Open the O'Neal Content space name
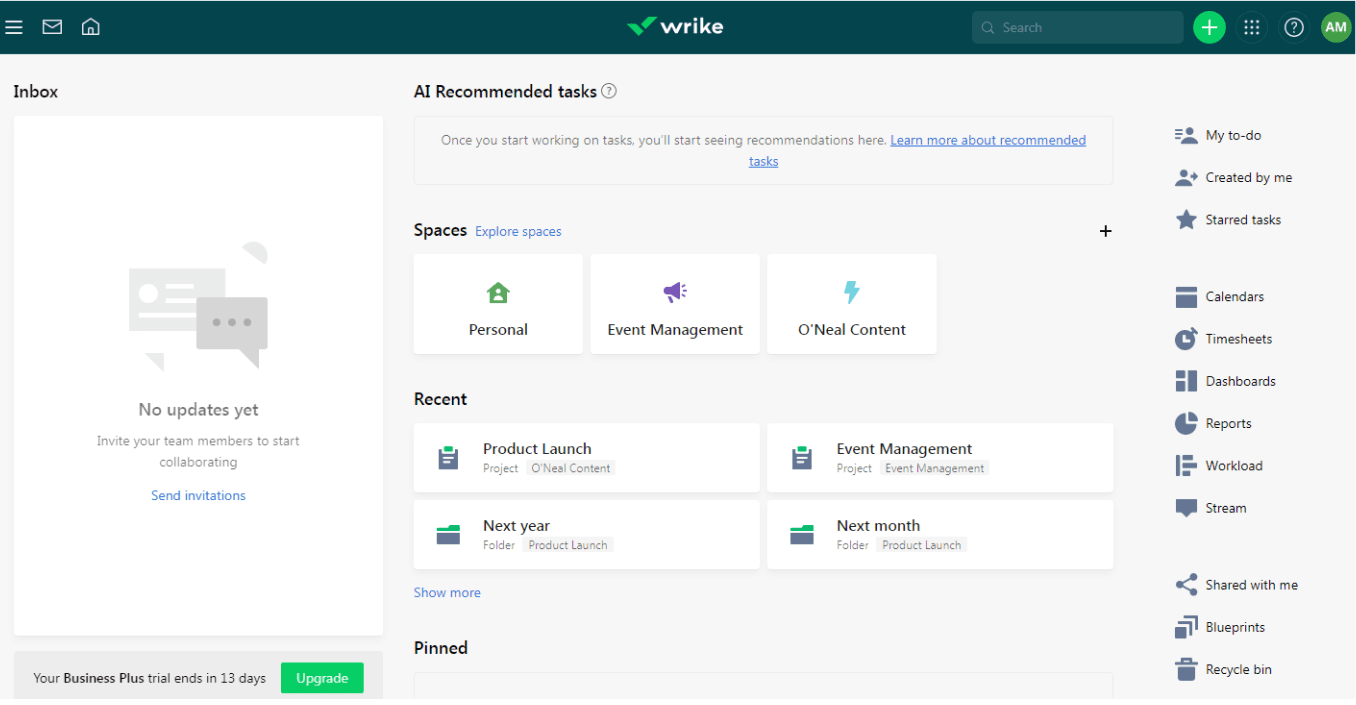The height and width of the screenshot is (705, 1356). 852,330
